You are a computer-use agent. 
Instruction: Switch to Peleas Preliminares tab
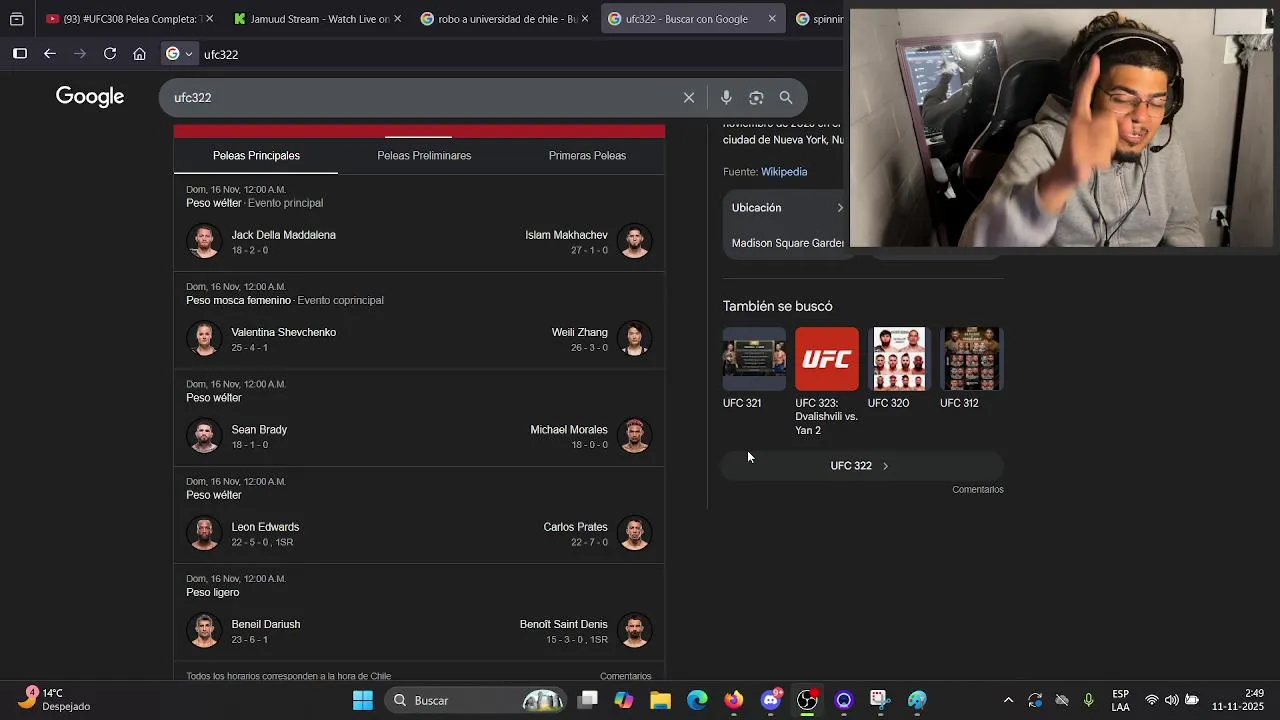[x=424, y=155]
